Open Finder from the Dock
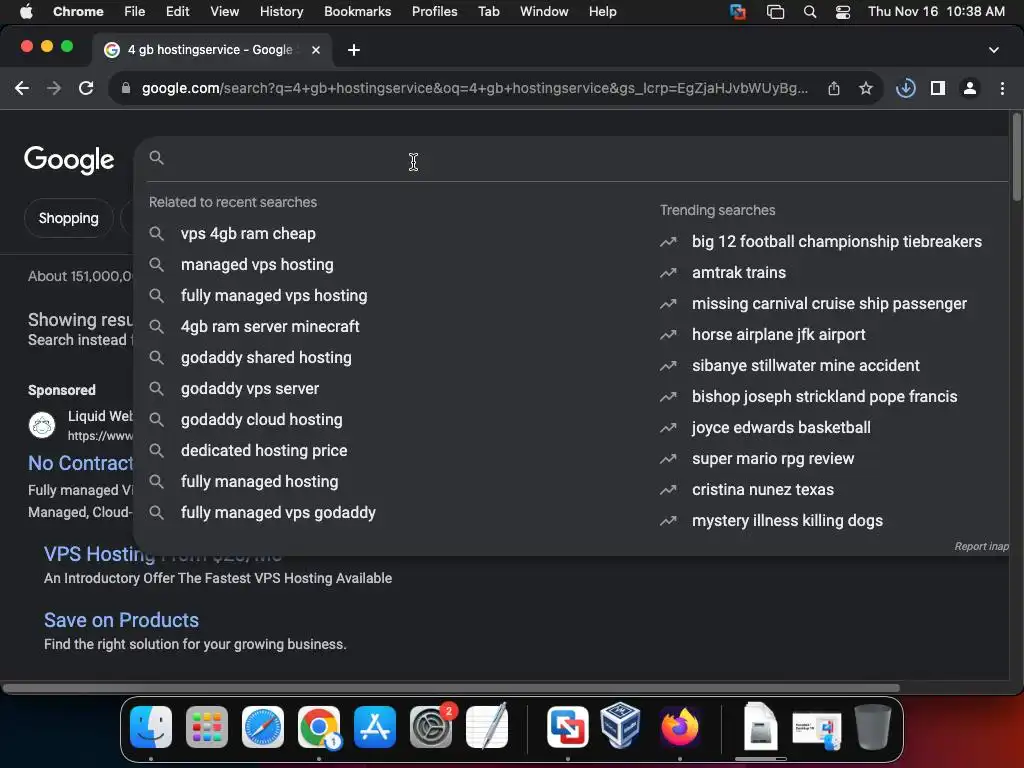Viewport: 1024px width, 768px height. [x=151, y=727]
